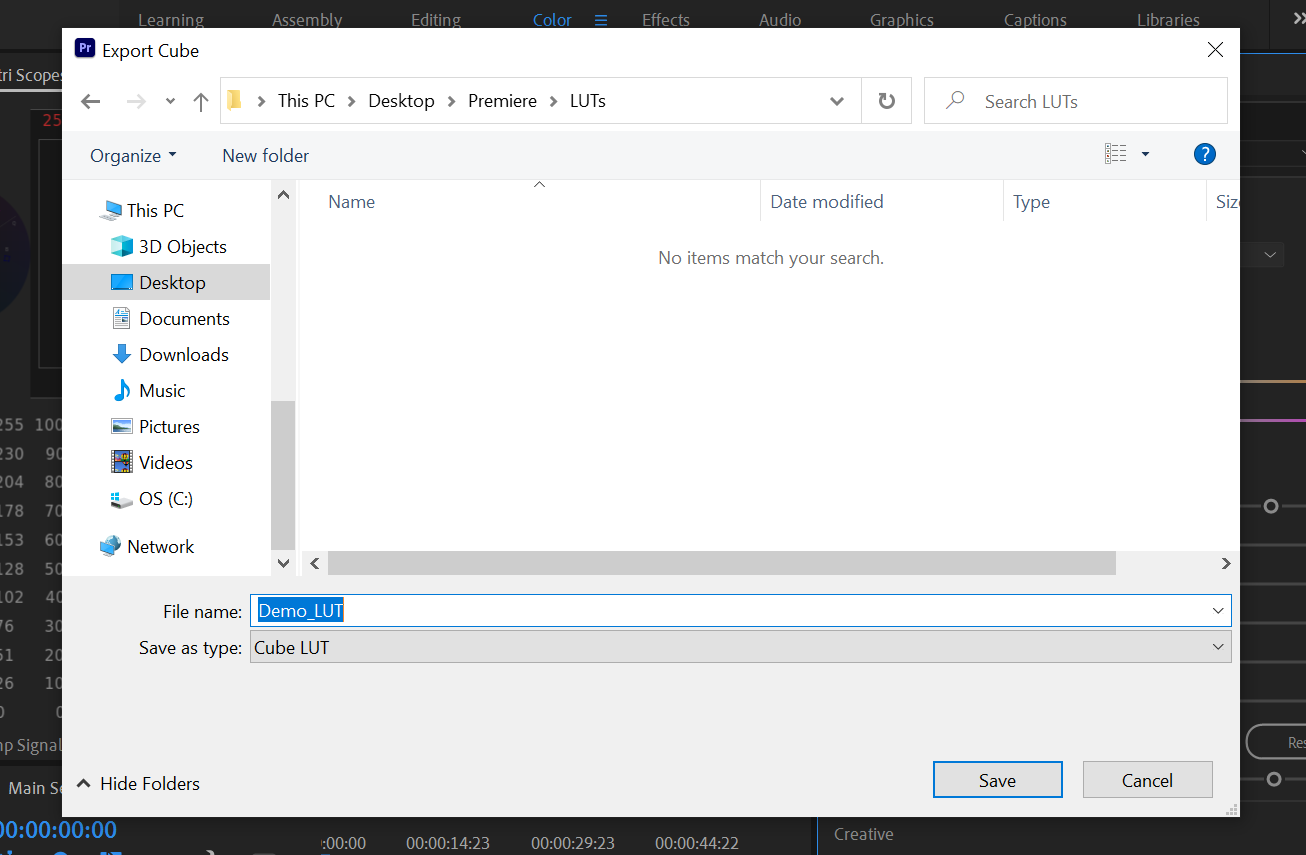The width and height of the screenshot is (1306, 855).
Task: Select Network in the navigation pane
Action: point(160,547)
